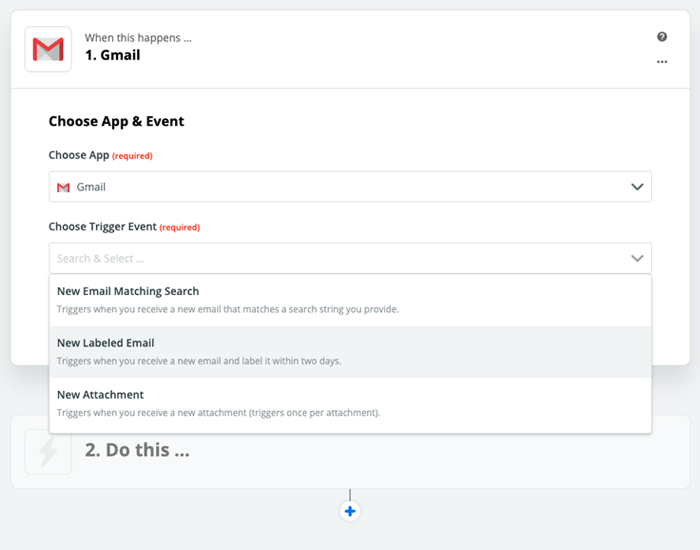700x550 pixels.
Task: Select New Labeled Email trigger option
Action: point(350,352)
